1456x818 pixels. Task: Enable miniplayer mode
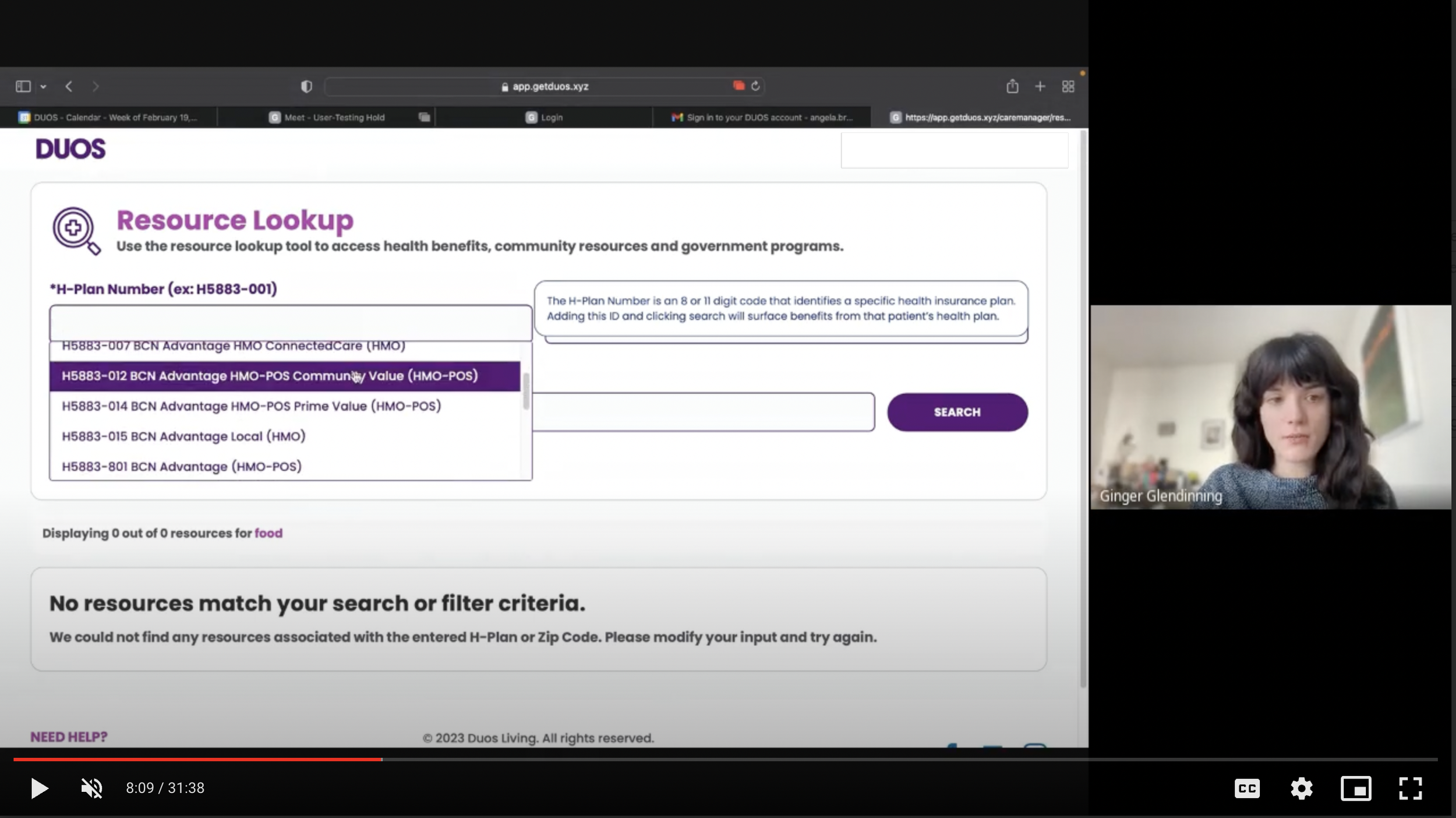(x=1356, y=788)
